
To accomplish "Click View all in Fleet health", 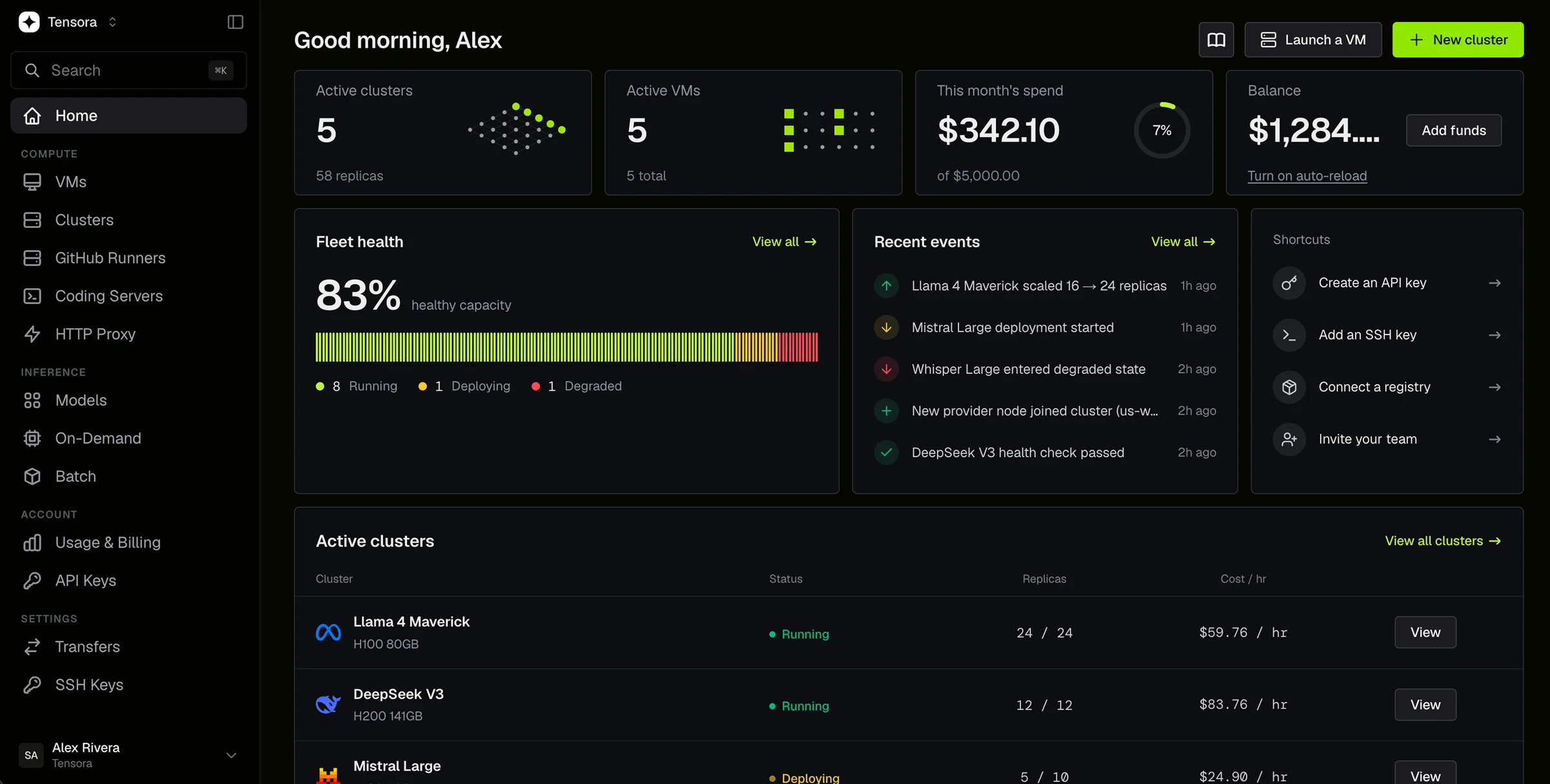I will point(785,242).
